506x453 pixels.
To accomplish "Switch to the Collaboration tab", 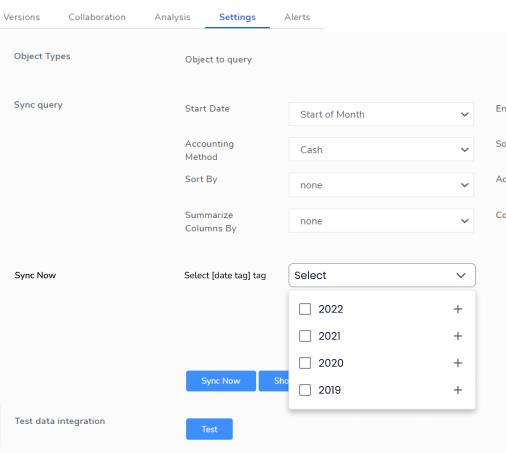I will tap(97, 17).
